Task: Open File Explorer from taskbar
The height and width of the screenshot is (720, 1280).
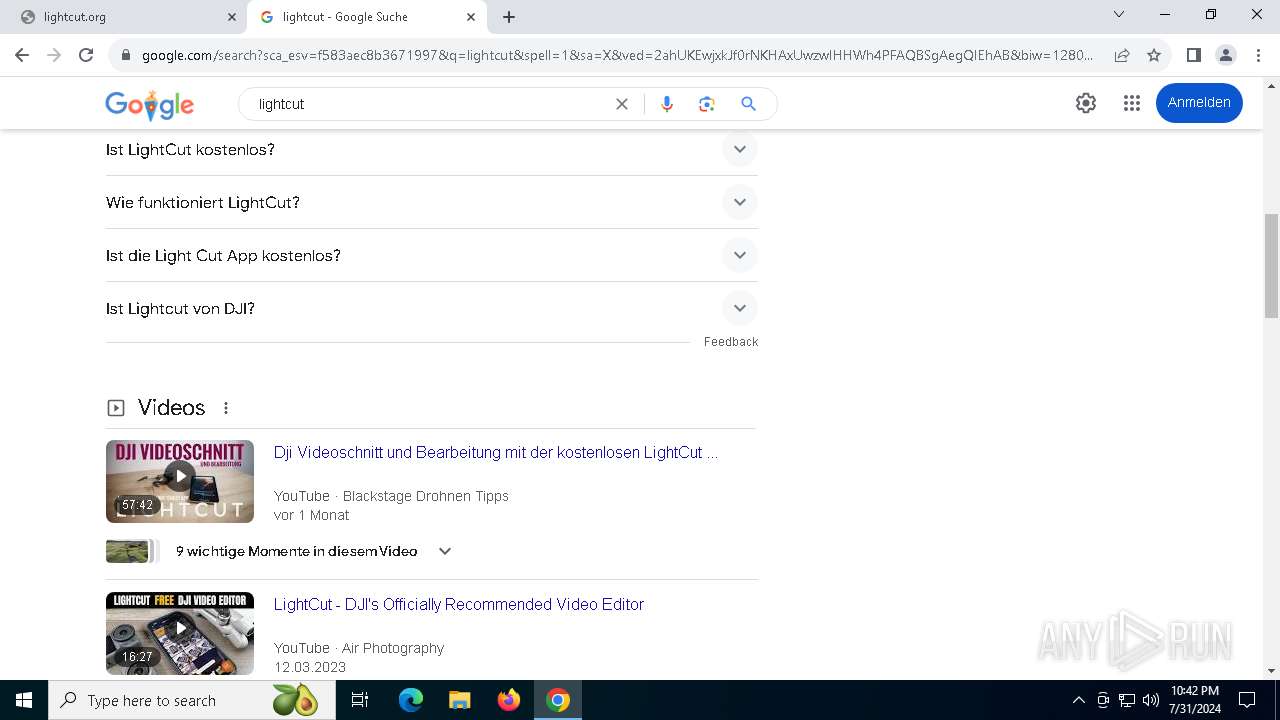Action: [x=460, y=700]
